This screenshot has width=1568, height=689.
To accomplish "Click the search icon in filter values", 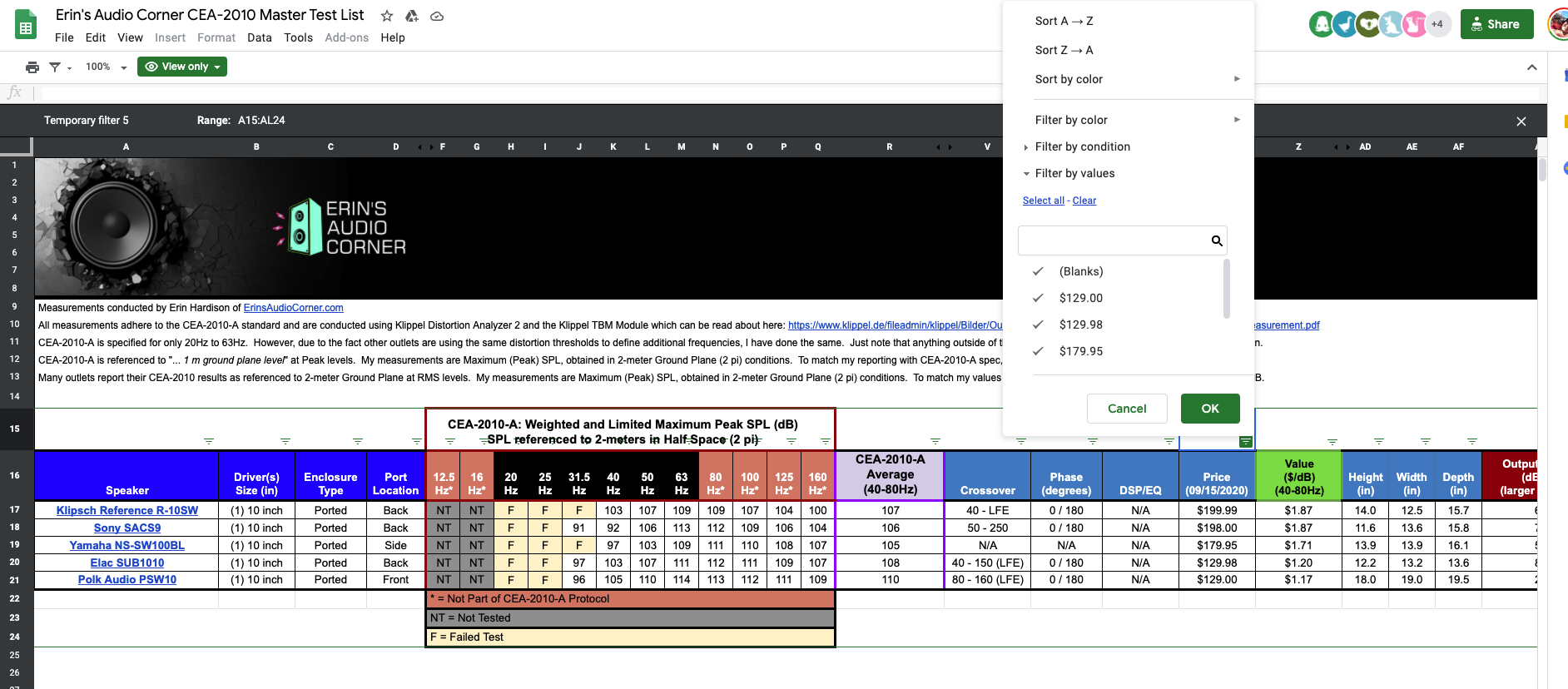I will click(1217, 240).
